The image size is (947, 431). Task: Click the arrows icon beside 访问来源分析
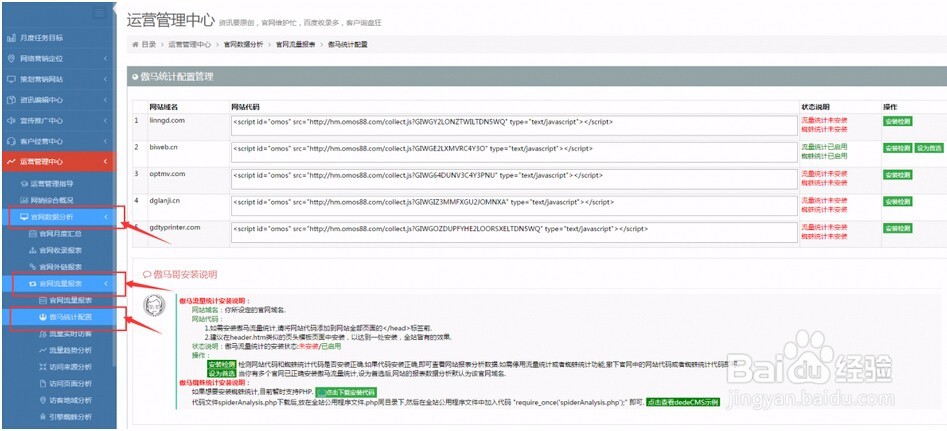(x=42, y=366)
